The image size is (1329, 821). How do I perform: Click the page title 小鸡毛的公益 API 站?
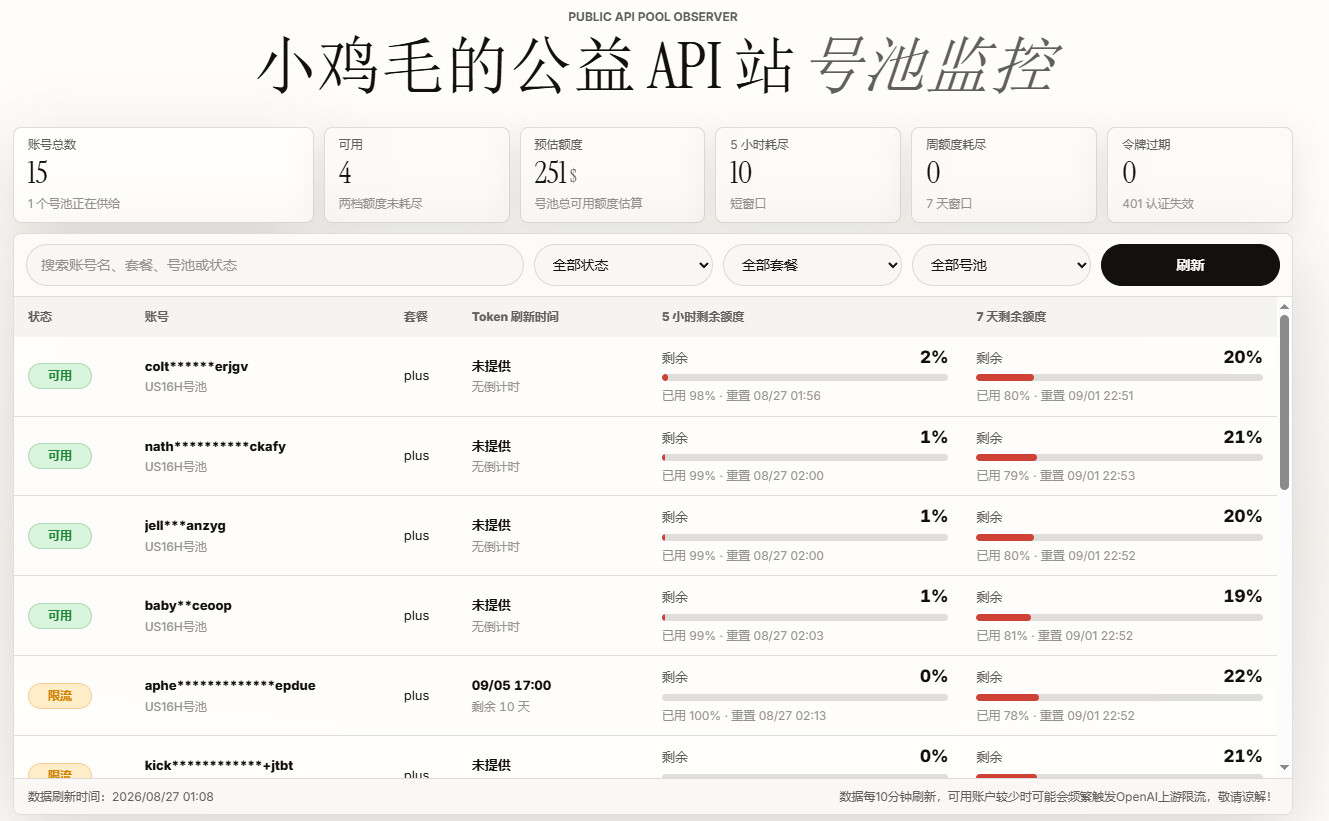coord(524,67)
